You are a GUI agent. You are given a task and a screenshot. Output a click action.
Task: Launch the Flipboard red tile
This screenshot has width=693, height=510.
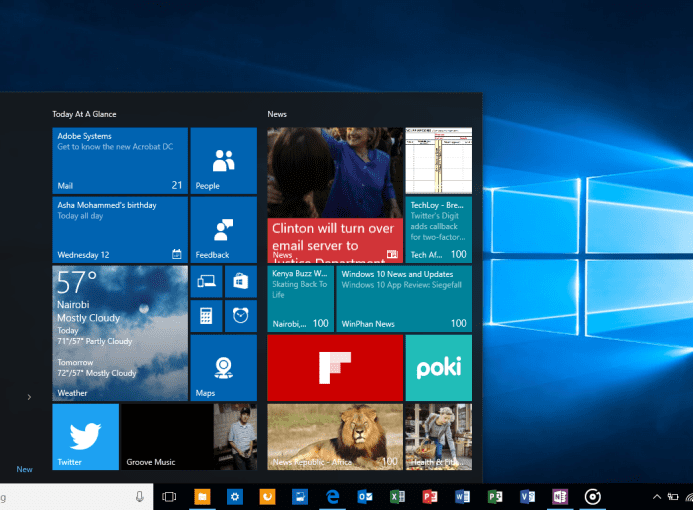coord(335,368)
